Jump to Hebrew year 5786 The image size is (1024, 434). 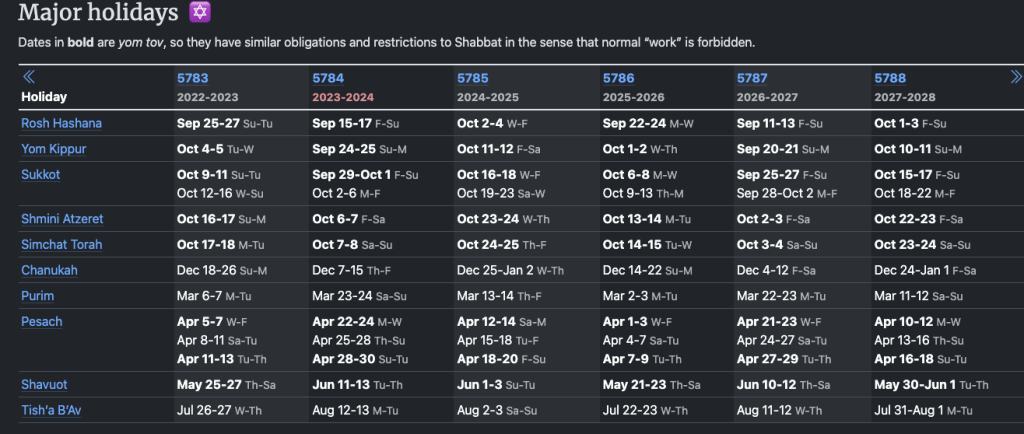pos(618,78)
